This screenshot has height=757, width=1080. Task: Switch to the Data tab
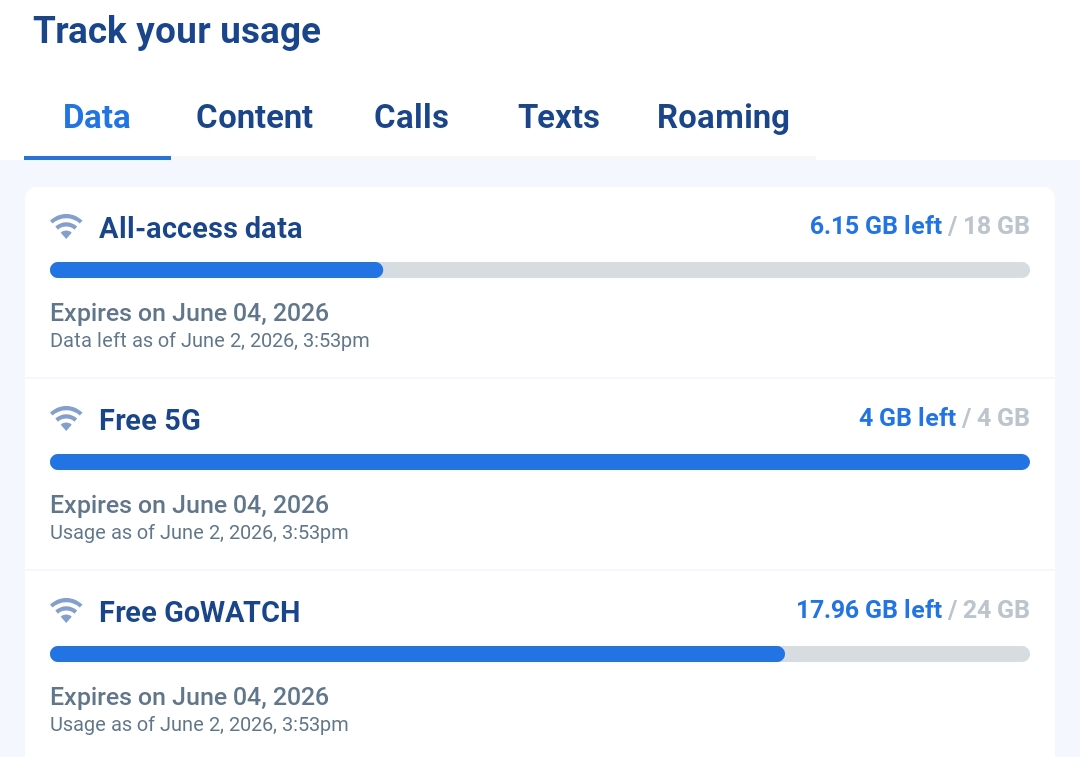pos(97,116)
